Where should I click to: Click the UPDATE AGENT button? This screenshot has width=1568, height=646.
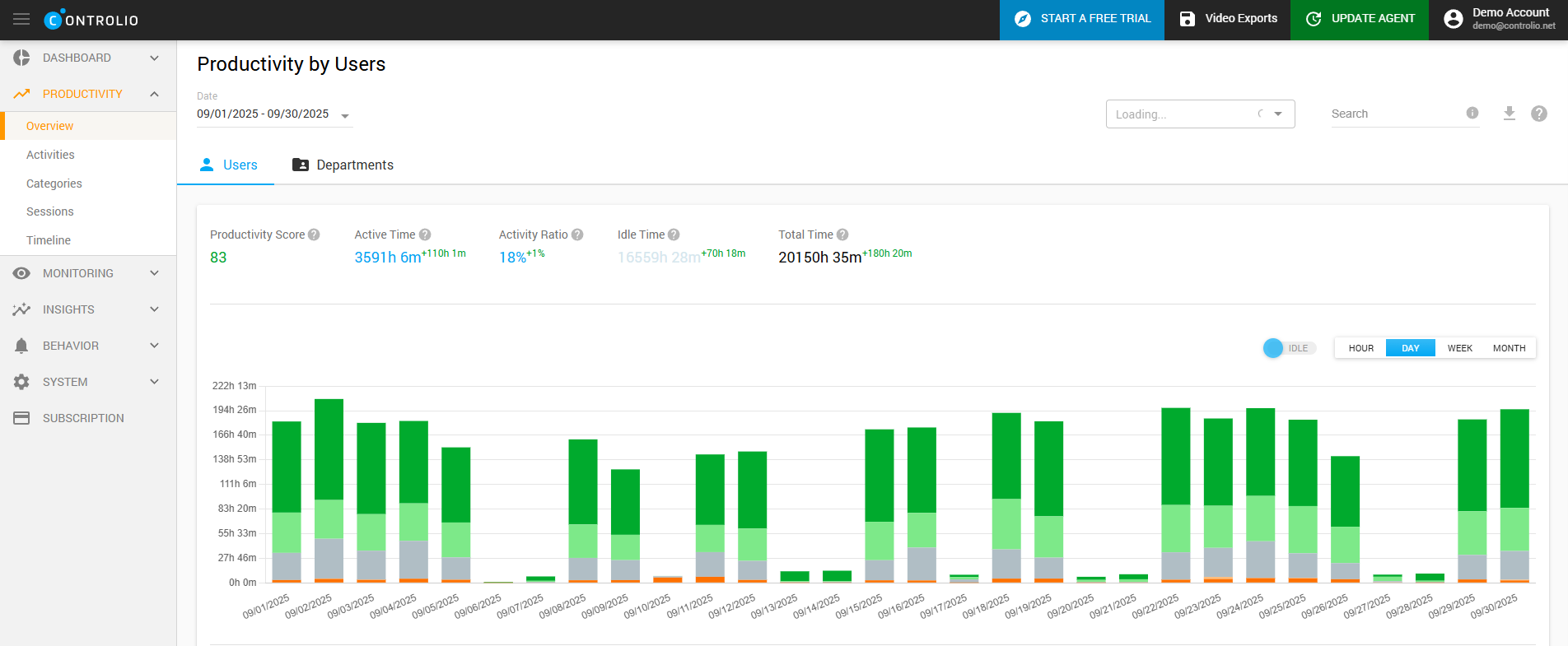click(1360, 19)
